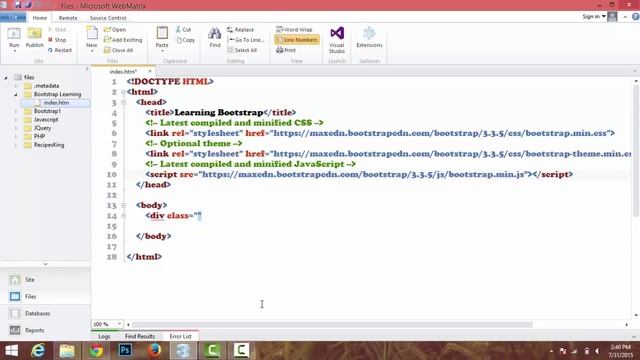Open Photoshop from taskbar
Image resolution: width=640 pixels, height=360 pixels.
(125, 350)
